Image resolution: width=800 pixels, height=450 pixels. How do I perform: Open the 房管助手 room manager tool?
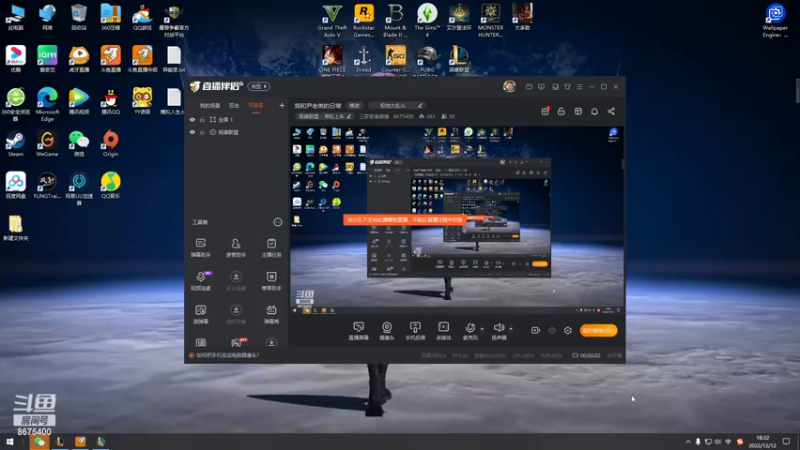pos(236,247)
